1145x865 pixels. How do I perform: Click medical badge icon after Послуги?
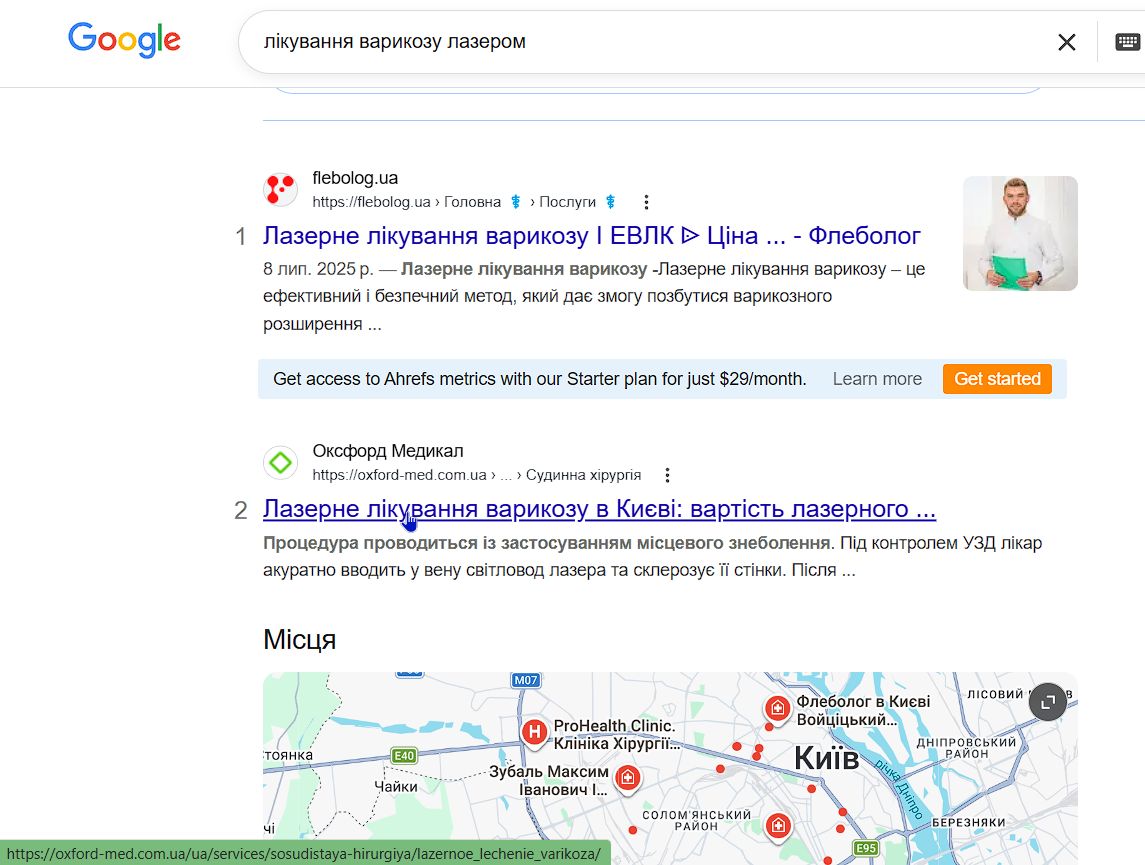(610, 202)
